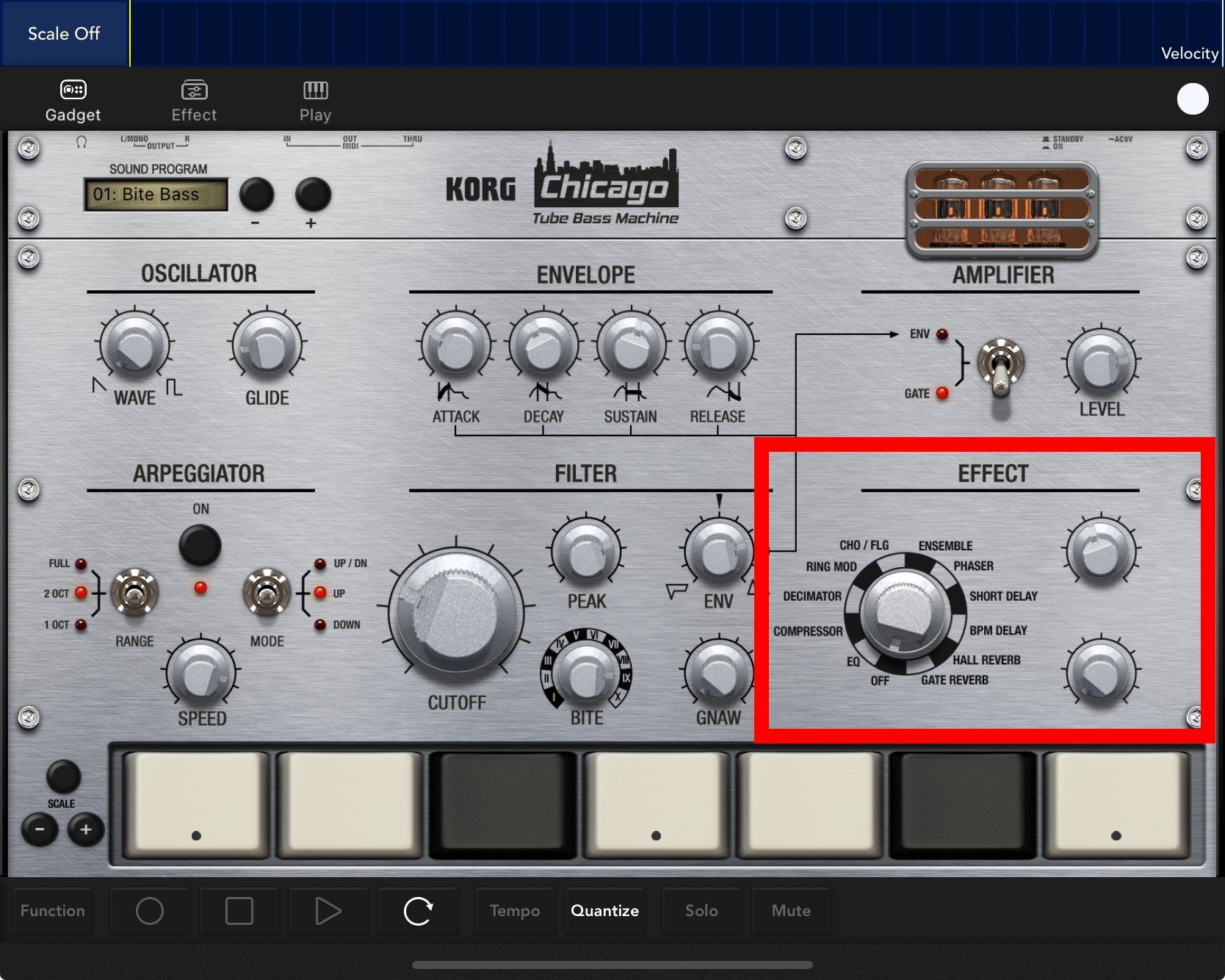Switch to the Play tab

pos(315,101)
